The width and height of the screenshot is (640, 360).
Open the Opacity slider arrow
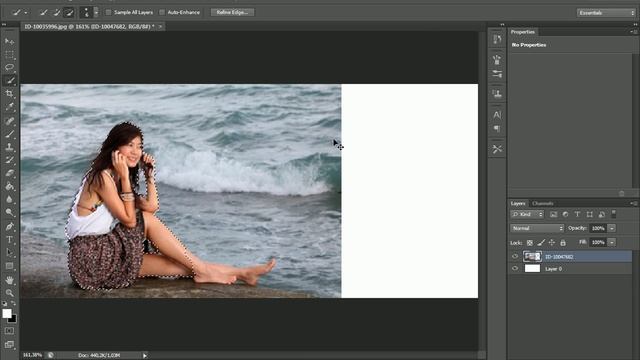(612, 228)
